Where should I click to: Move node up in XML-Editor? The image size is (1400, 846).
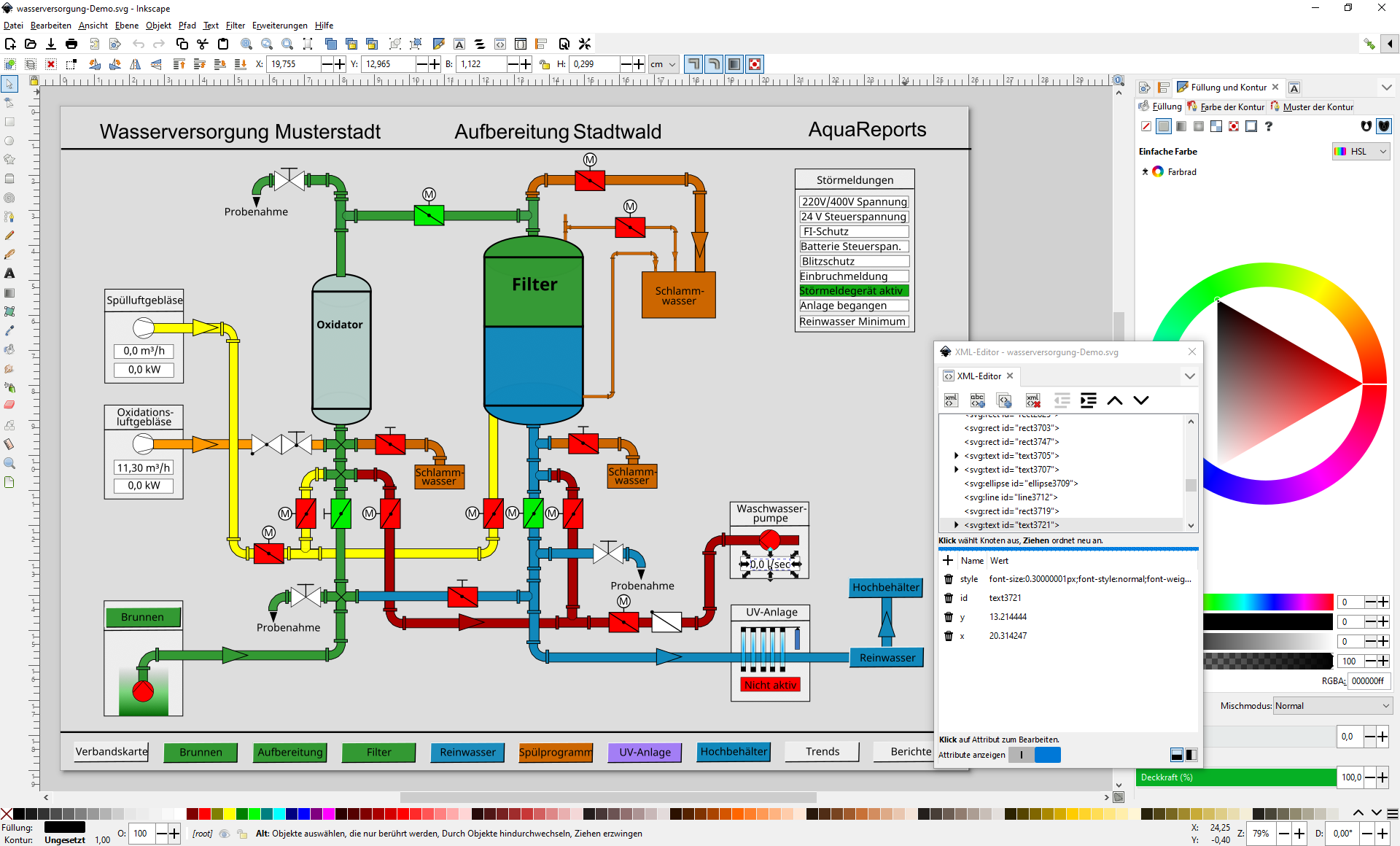click(x=1115, y=400)
